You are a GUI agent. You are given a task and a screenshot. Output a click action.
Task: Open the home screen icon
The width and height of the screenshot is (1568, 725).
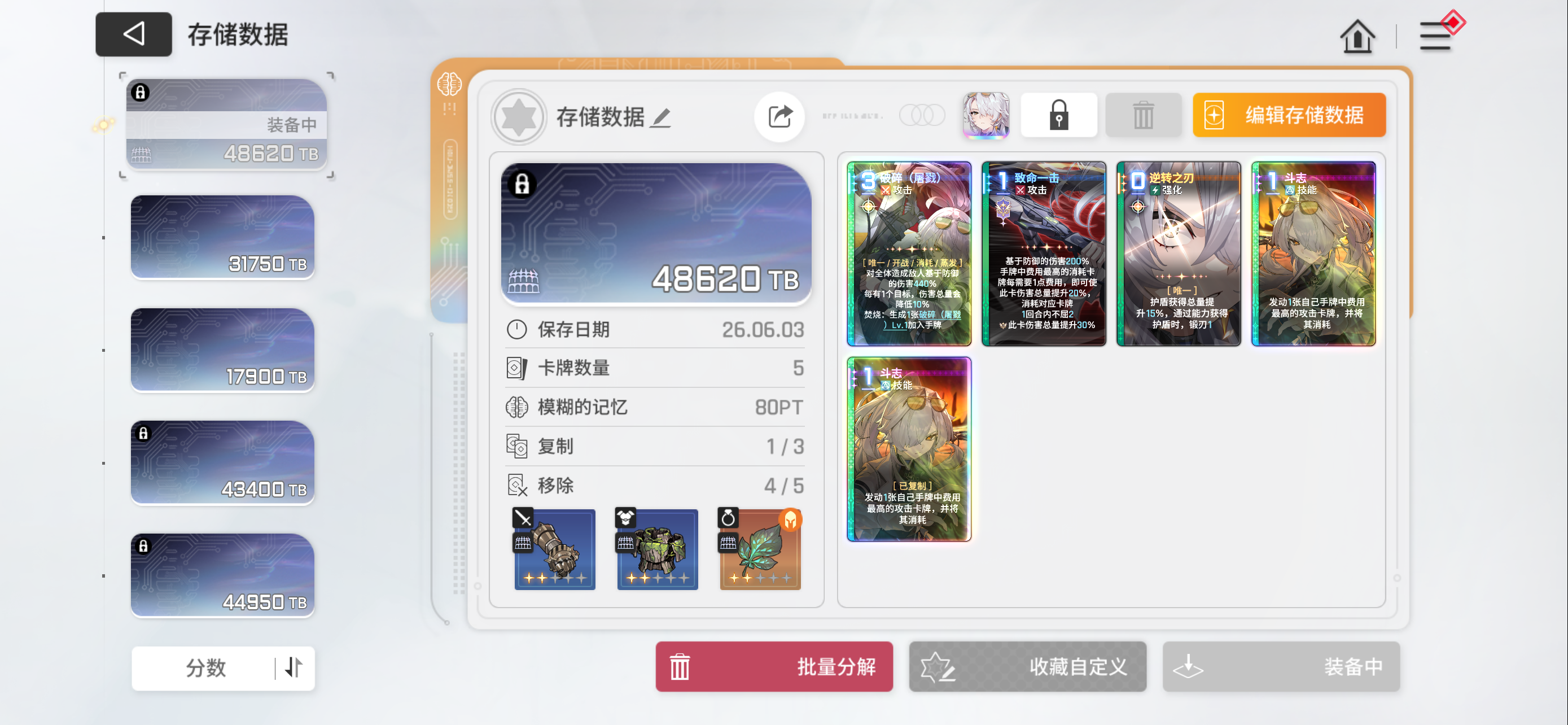(1357, 37)
